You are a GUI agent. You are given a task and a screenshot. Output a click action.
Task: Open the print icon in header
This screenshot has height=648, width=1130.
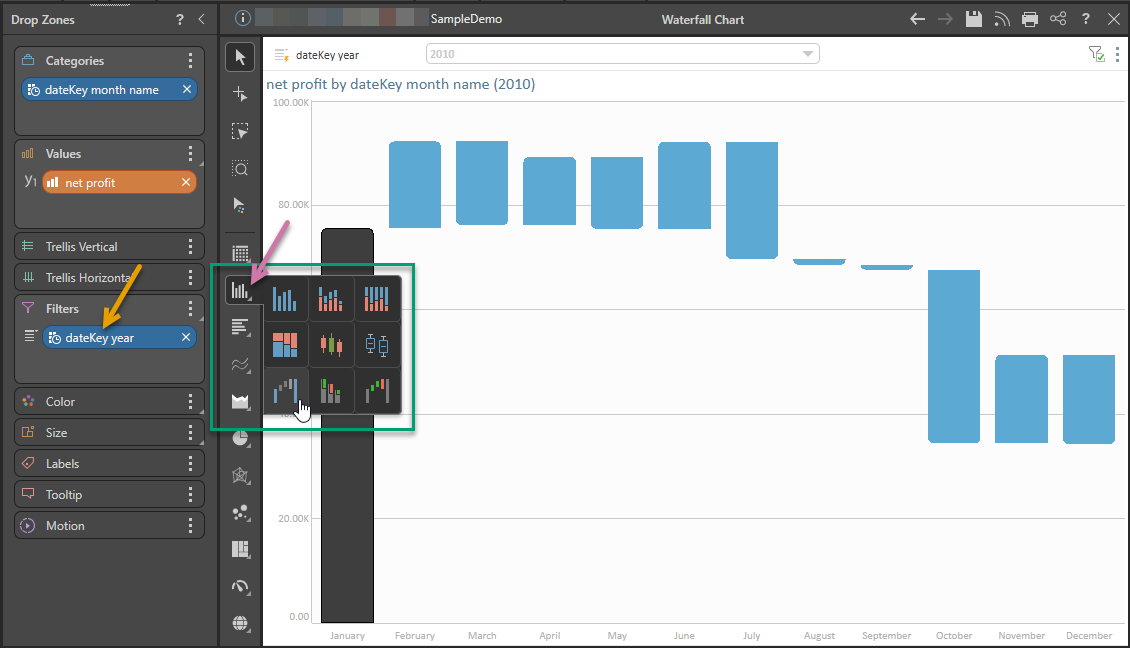[1030, 19]
